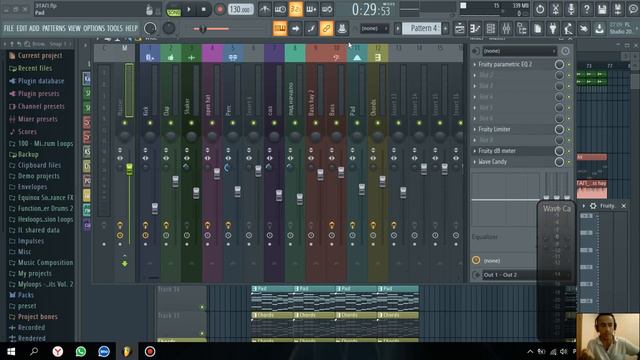Click the floppy disk save icon

(602, 9)
